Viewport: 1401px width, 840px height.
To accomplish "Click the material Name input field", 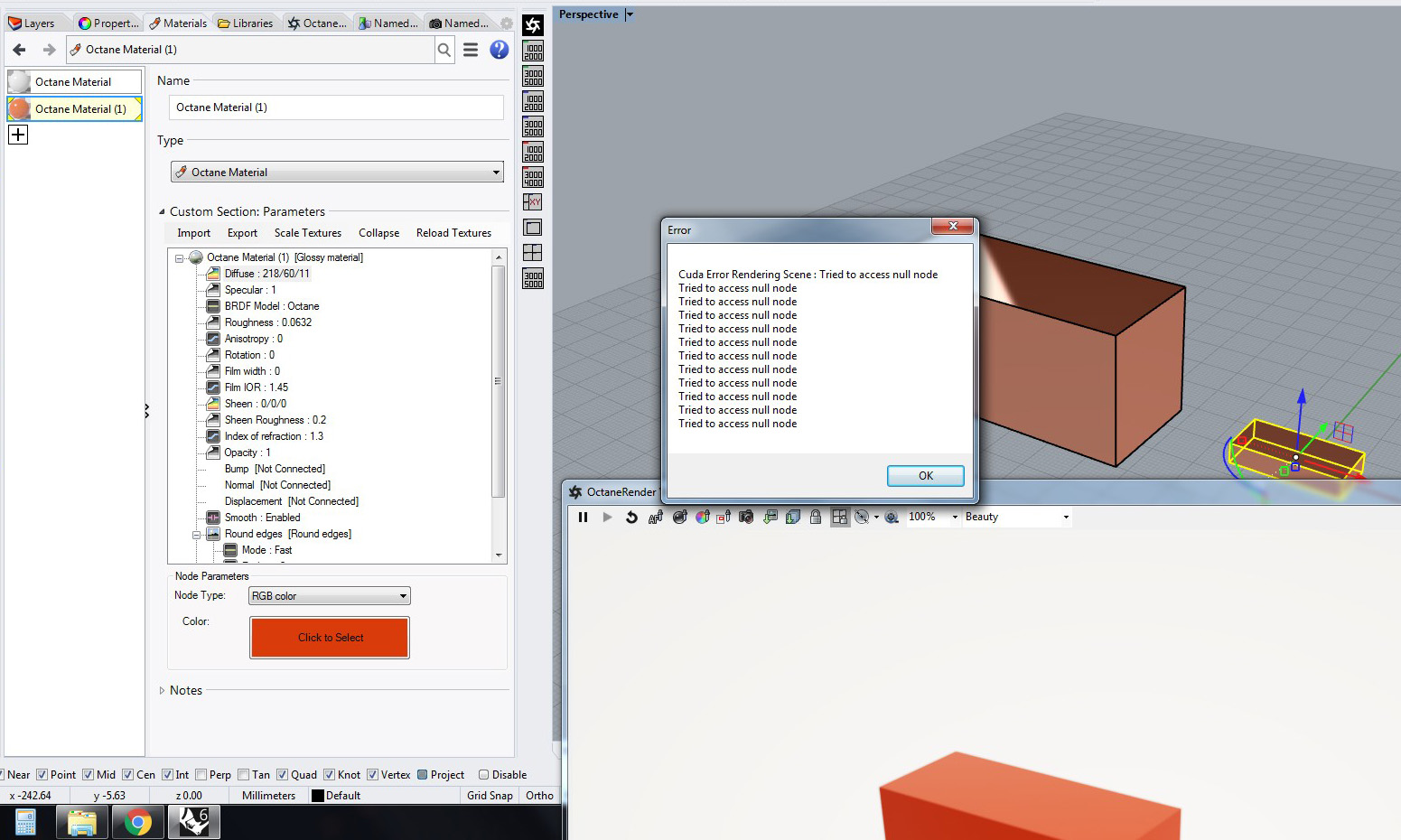I will (x=336, y=107).
